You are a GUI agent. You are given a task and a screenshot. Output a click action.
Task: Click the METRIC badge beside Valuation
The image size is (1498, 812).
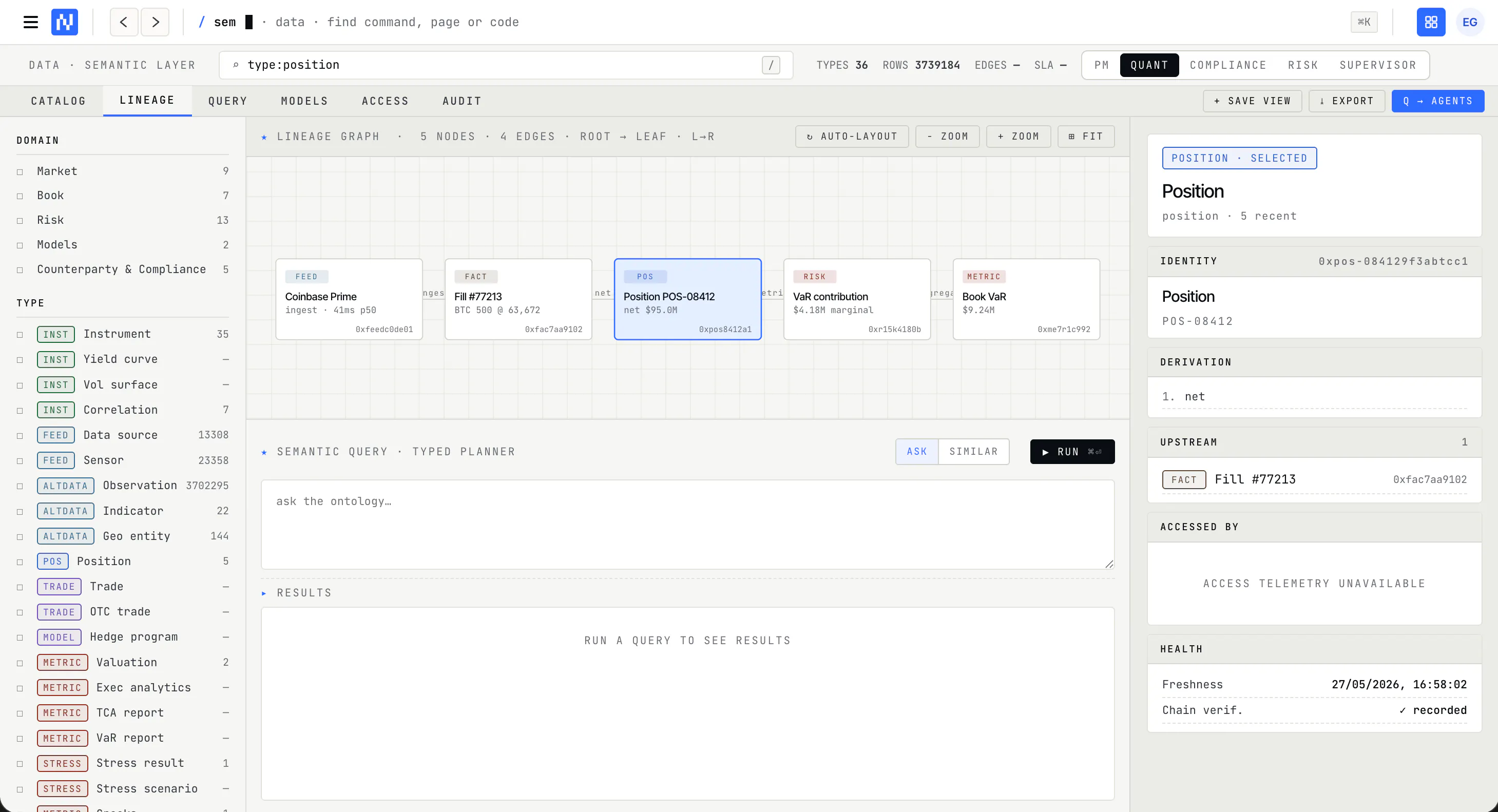[x=62, y=662]
